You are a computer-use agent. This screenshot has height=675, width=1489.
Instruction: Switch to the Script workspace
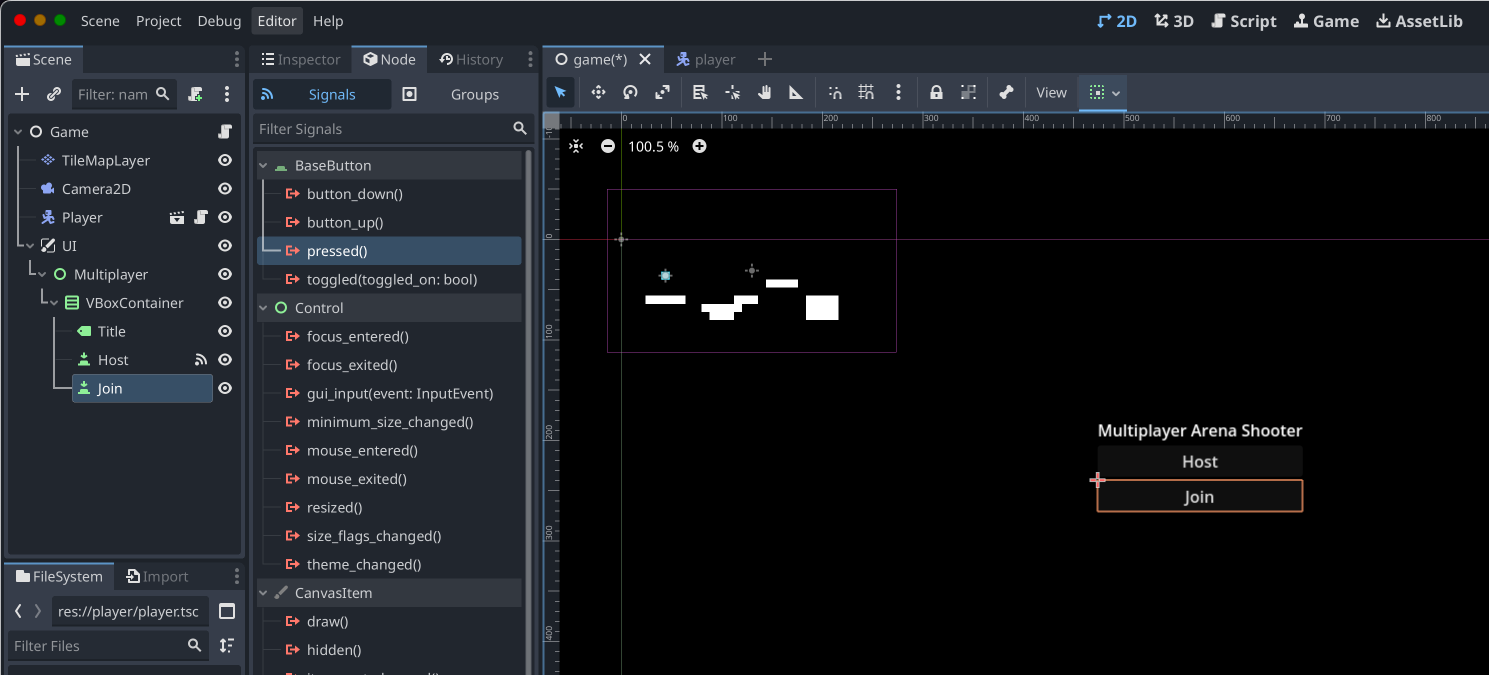[x=1243, y=21]
